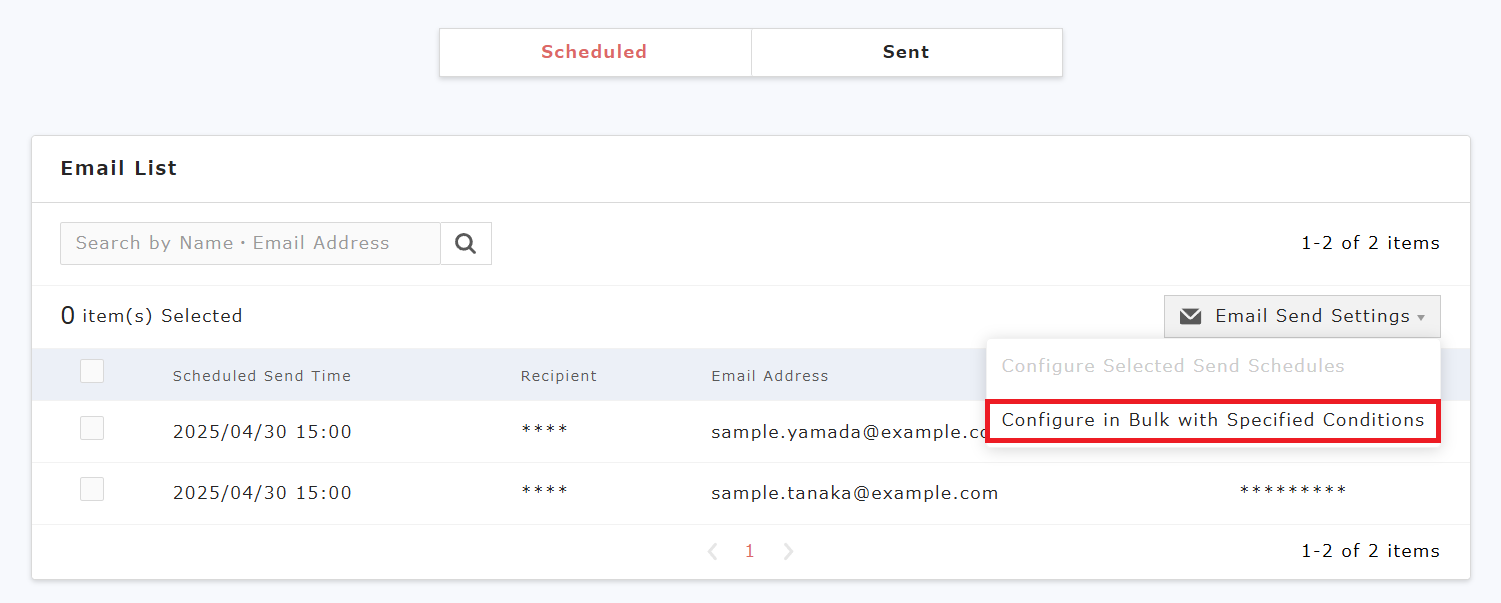Choose Configure in Bulk with Specified Conditions
Viewport: 1501px width, 603px height.
(x=1212, y=420)
